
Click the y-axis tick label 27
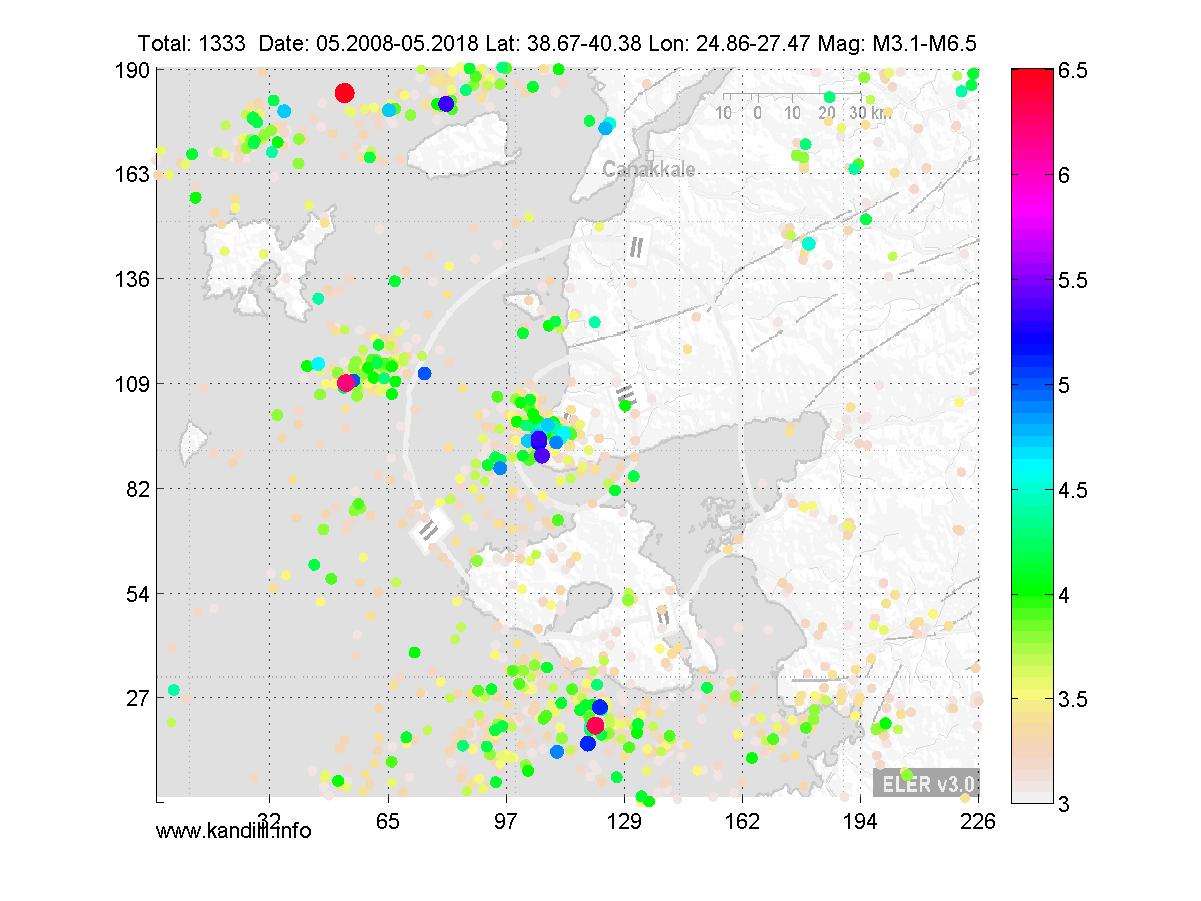139,697
